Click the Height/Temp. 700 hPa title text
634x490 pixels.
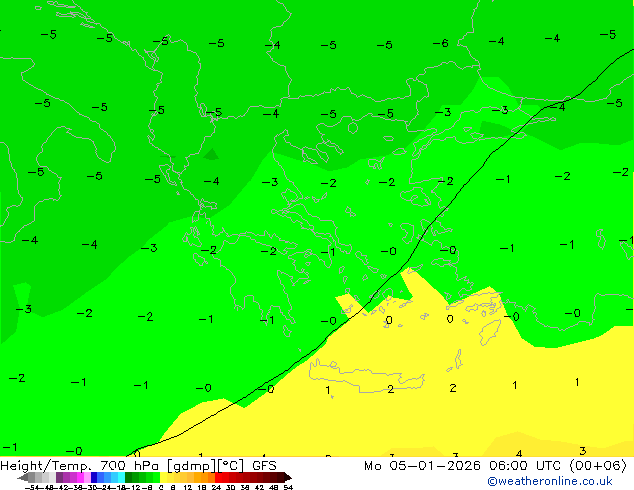(x=81, y=466)
